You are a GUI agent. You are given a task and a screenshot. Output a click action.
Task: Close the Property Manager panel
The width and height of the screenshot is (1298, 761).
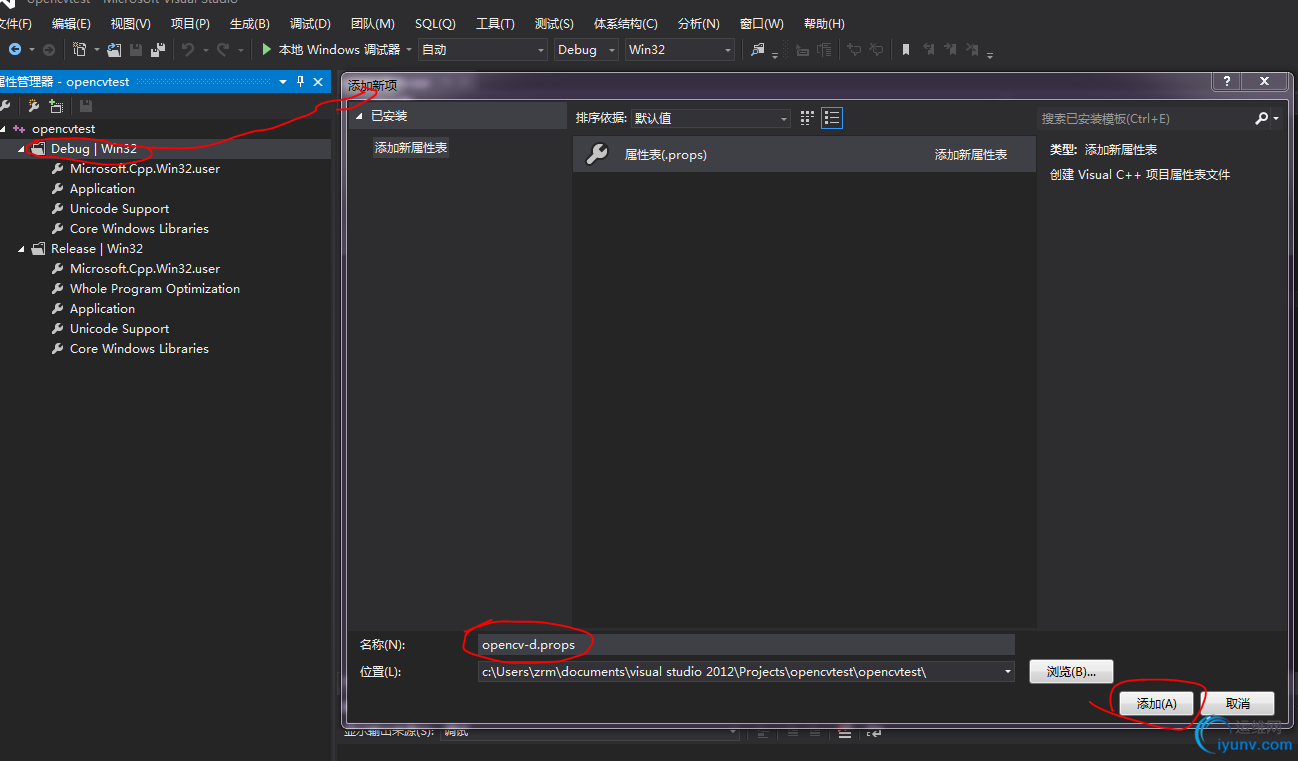click(318, 82)
